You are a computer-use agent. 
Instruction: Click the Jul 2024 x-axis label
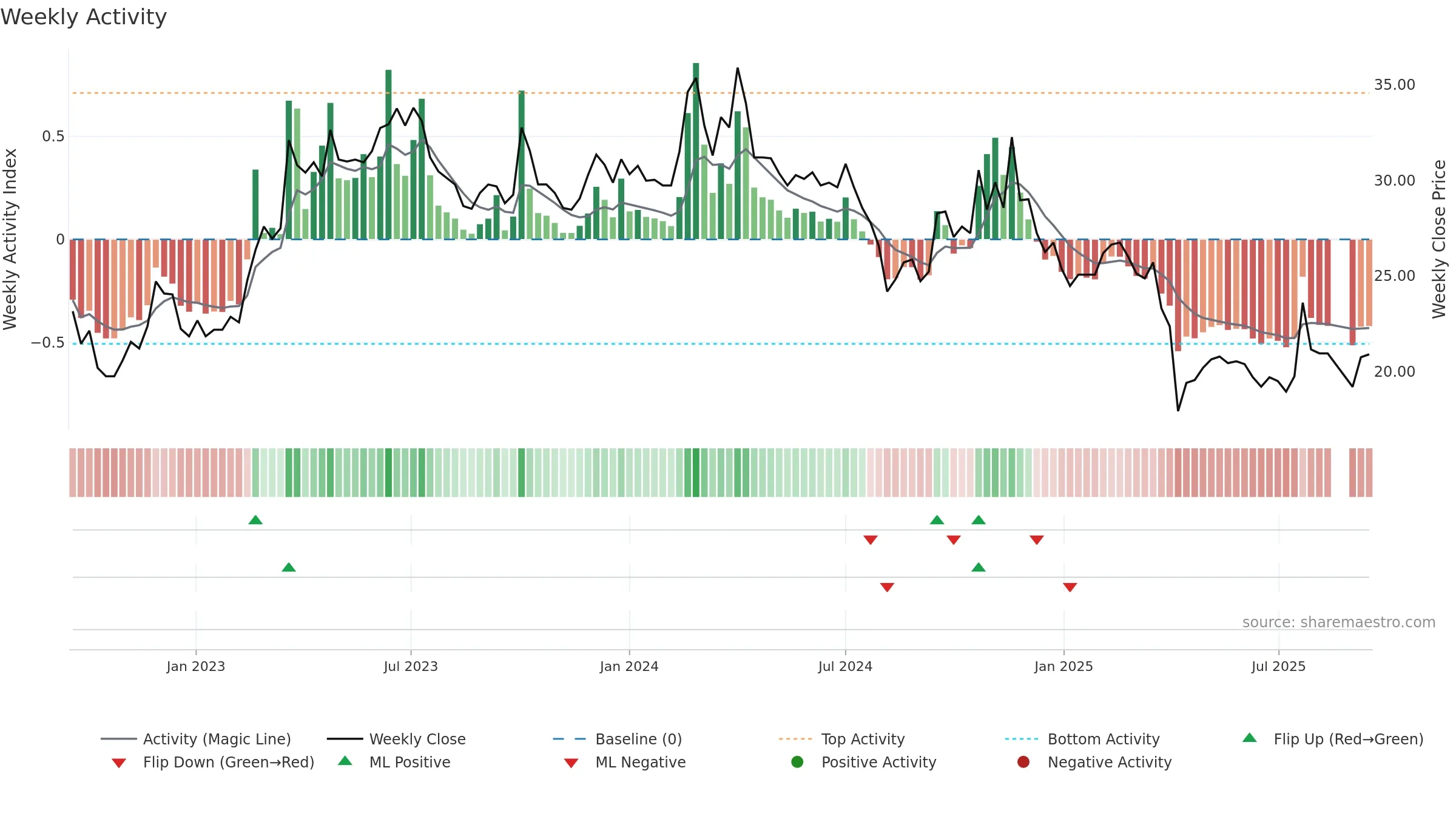click(x=845, y=666)
